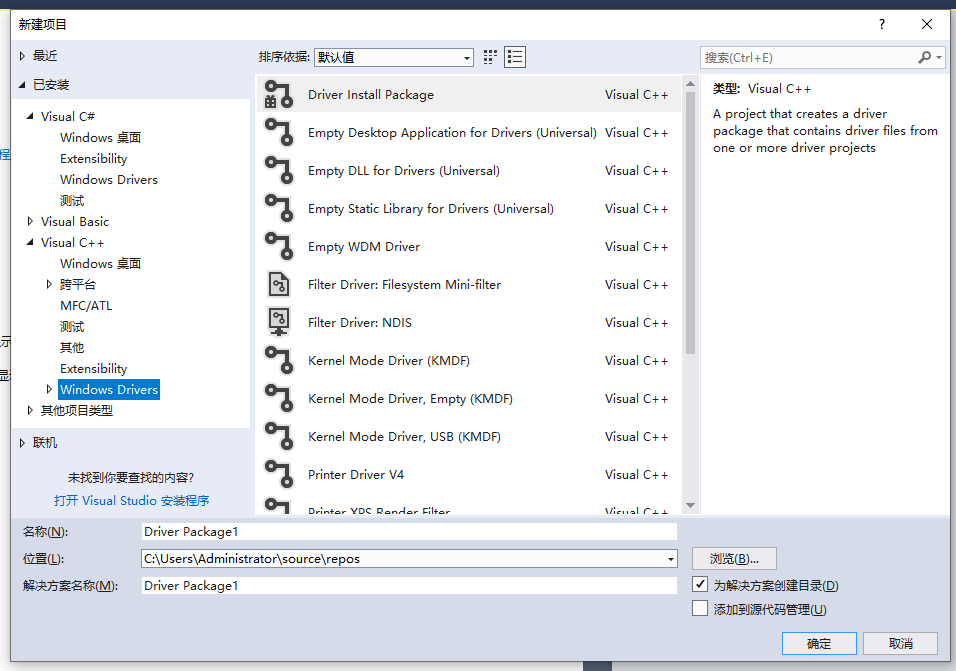Screen dimensions: 956x671
Task: Select Extensibility under Visual C#
Action: [93, 158]
